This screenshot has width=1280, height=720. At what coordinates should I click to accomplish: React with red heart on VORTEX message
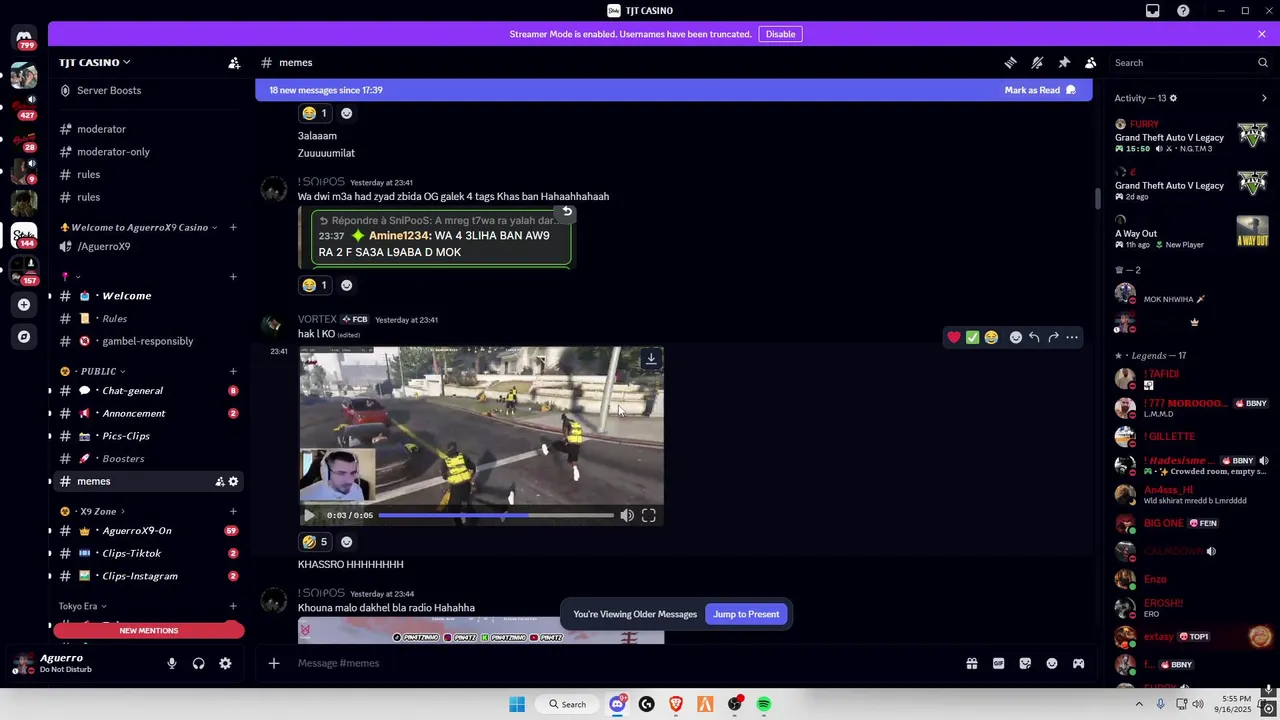click(x=954, y=337)
